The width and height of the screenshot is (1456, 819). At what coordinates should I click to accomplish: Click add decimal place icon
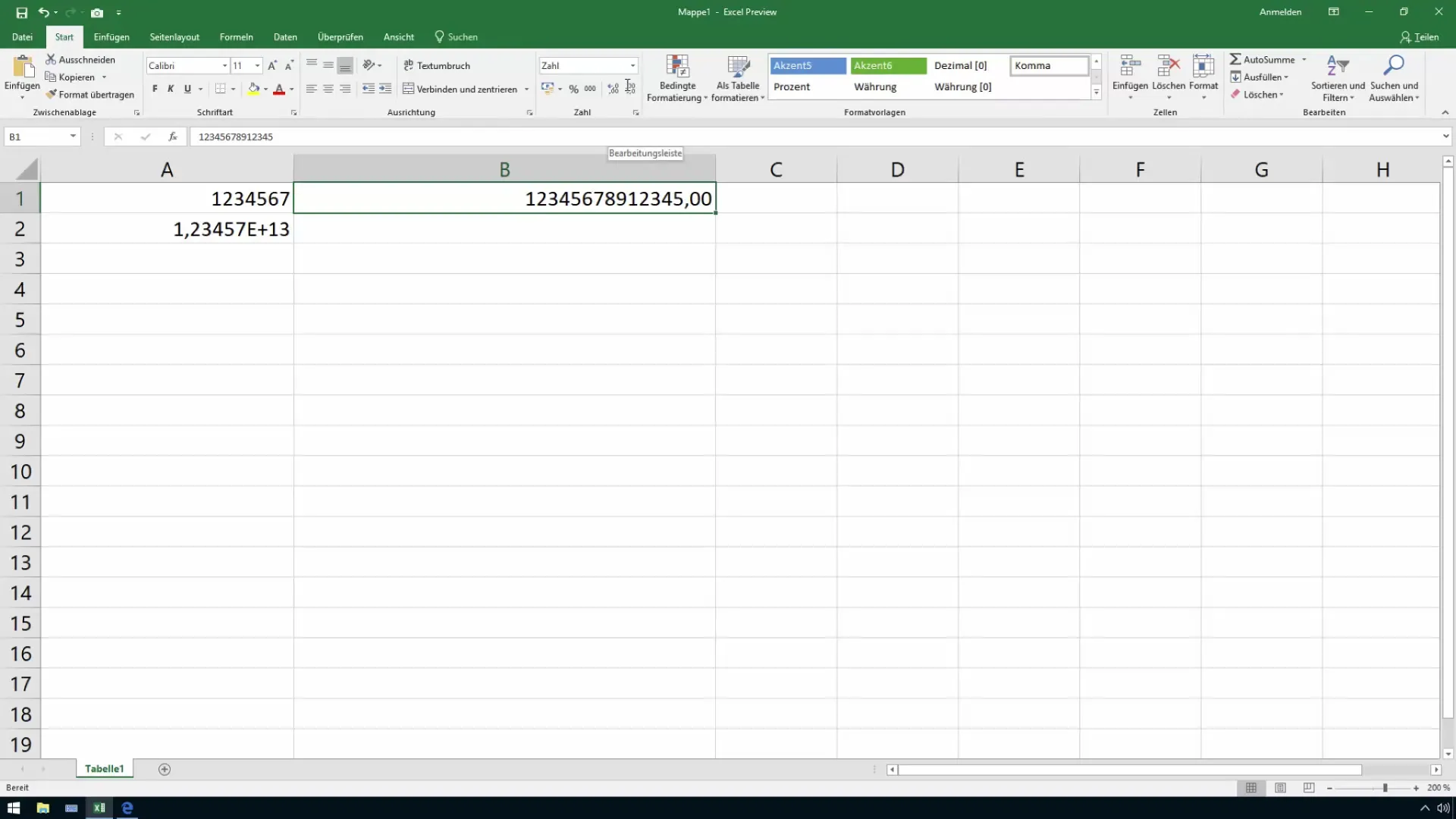coord(613,89)
